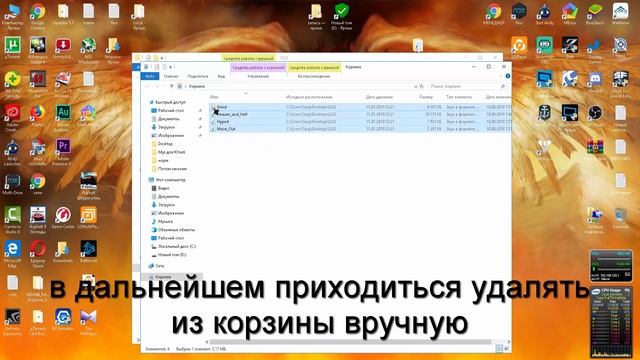Viewport: 640px width, 360px height.
Task: Open Объемные объекты in navigation pane
Action: [x=173, y=230]
